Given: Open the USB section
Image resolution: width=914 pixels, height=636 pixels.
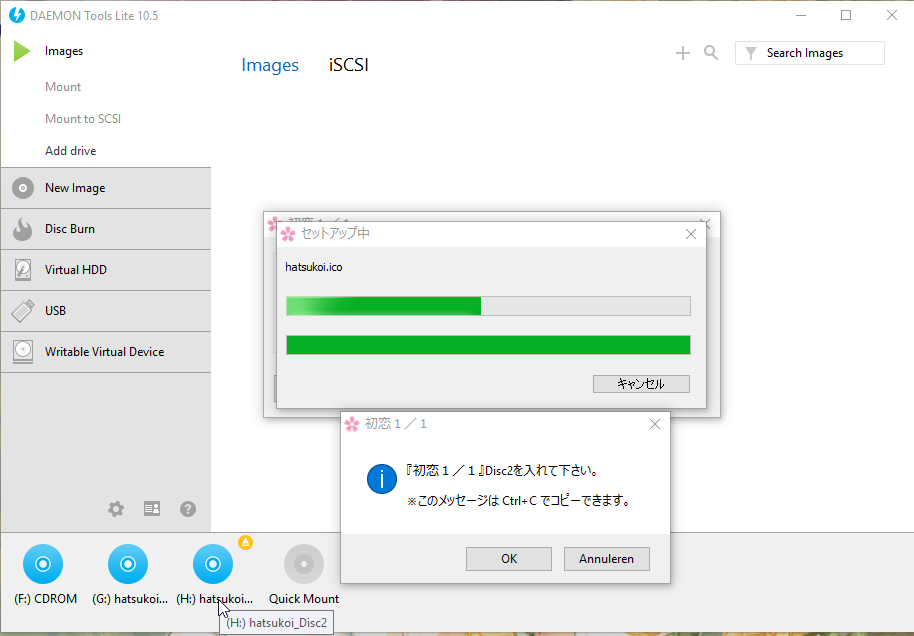Looking at the screenshot, I should (106, 311).
